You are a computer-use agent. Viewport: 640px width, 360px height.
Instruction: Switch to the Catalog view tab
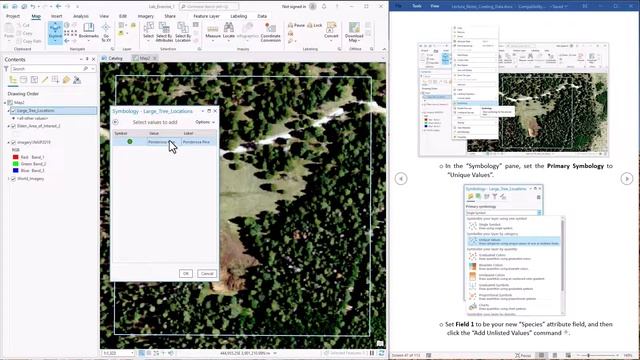(x=112, y=58)
